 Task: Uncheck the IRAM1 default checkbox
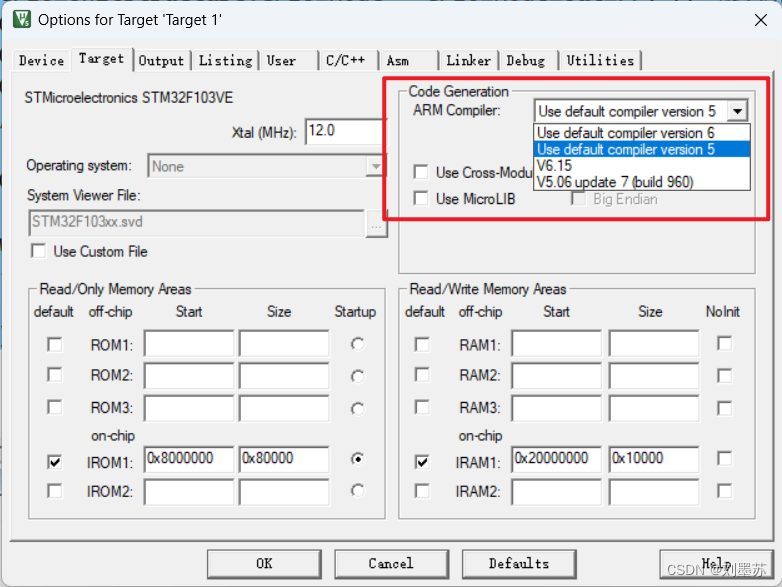pos(422,462)
